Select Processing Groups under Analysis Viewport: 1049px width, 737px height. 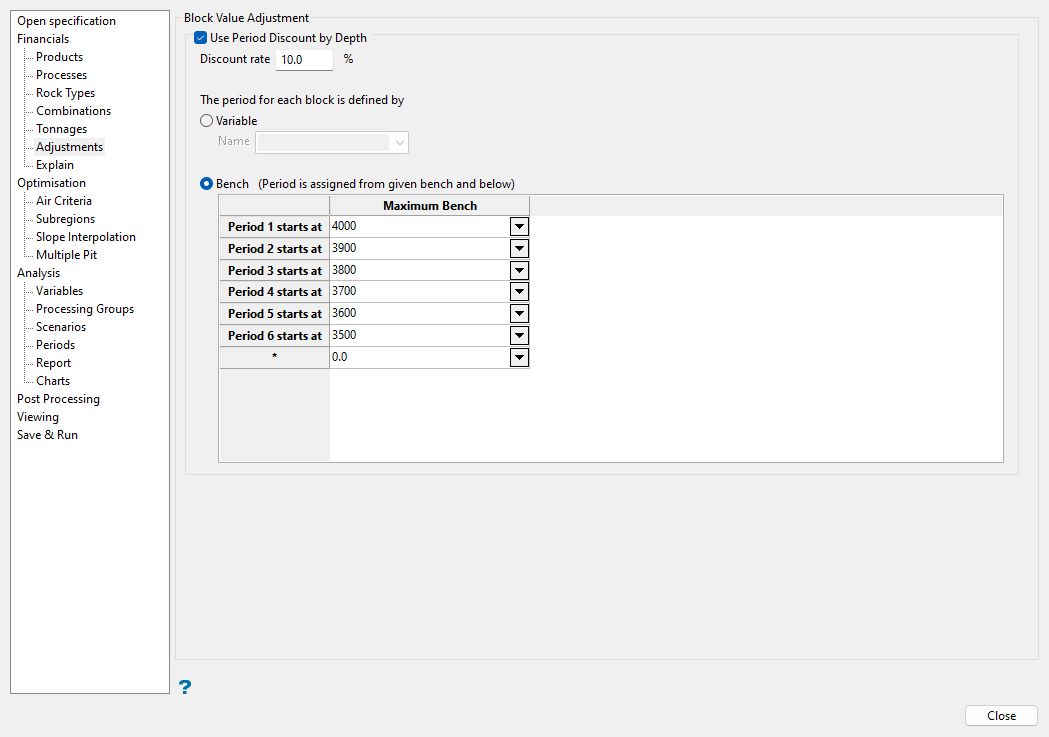point(84,309)
